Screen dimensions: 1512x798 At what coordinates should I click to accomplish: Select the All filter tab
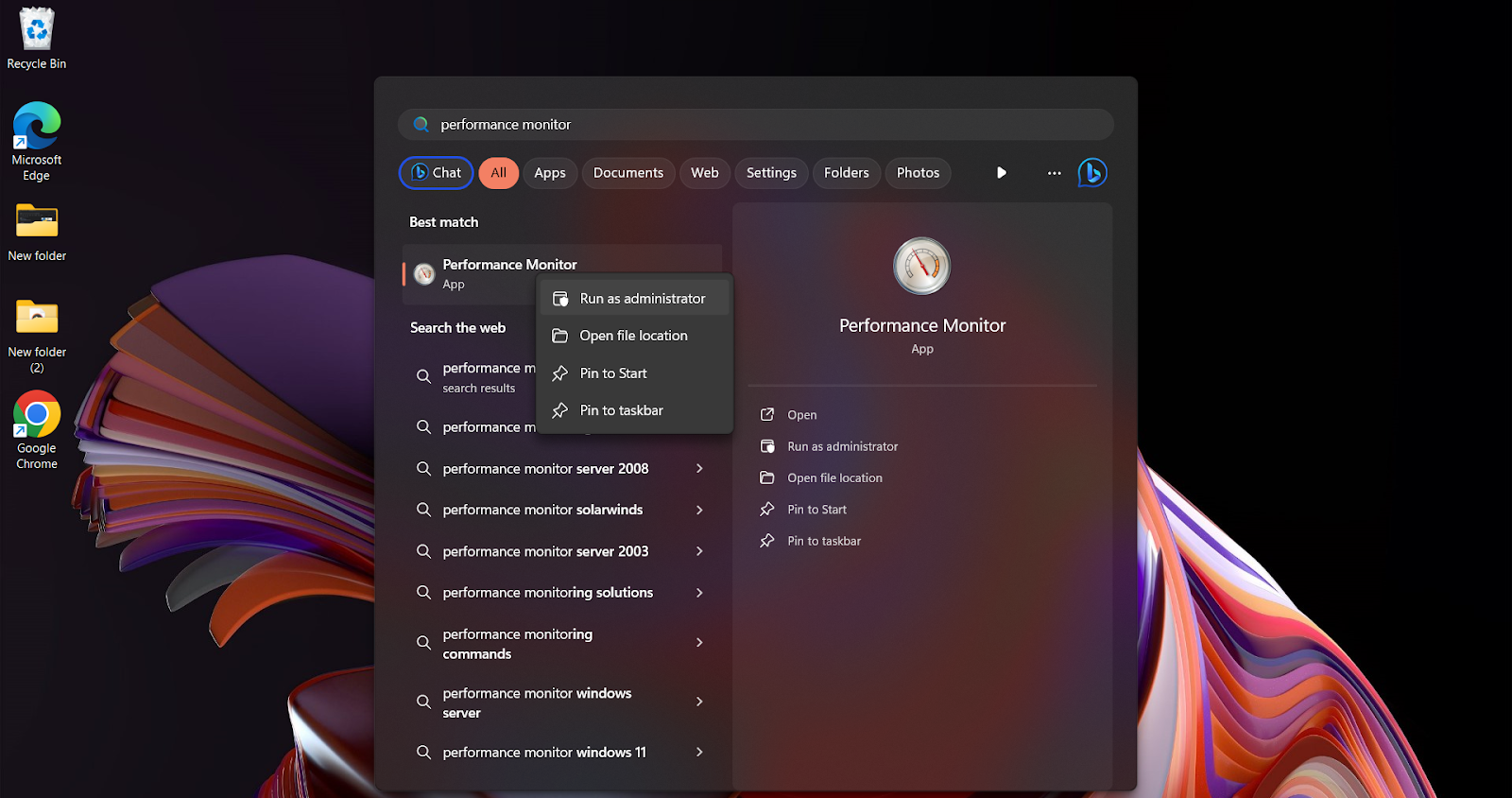pyautogui.click(x=499, y=173)
